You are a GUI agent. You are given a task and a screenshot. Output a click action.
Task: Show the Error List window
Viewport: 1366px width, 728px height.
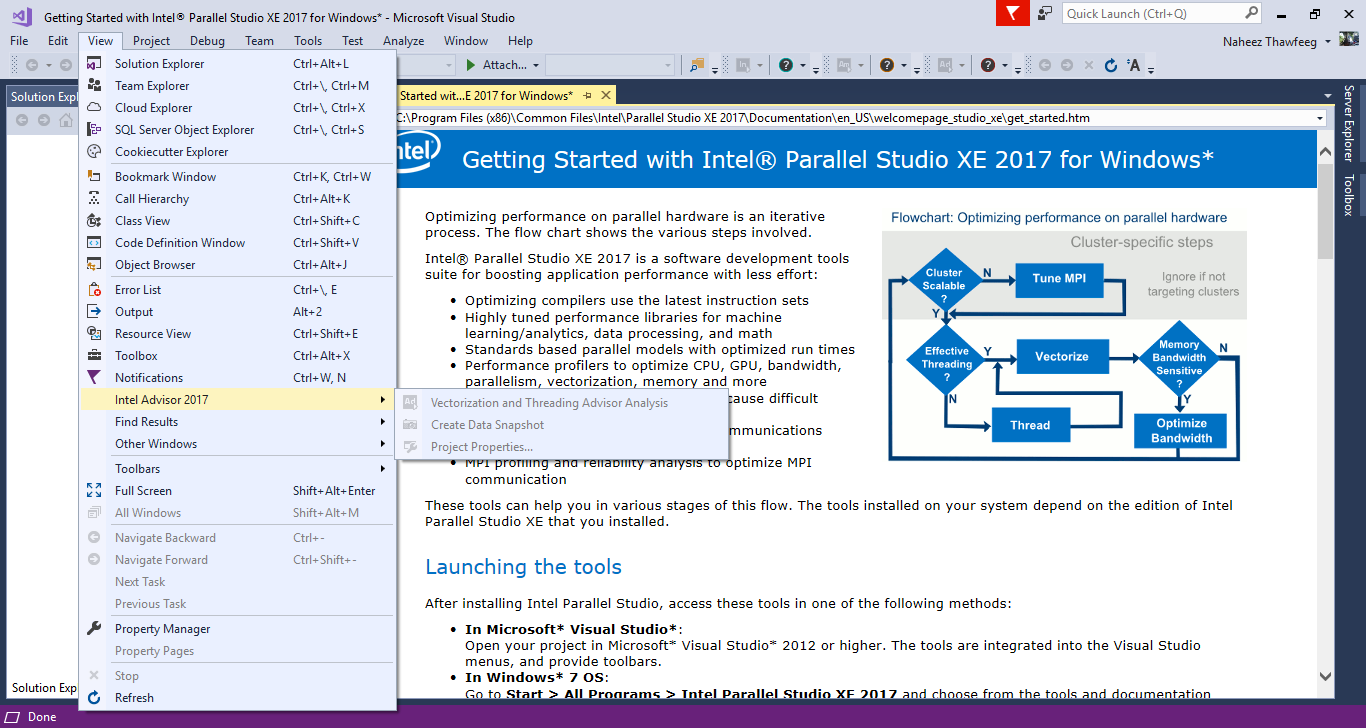[237, 290]
